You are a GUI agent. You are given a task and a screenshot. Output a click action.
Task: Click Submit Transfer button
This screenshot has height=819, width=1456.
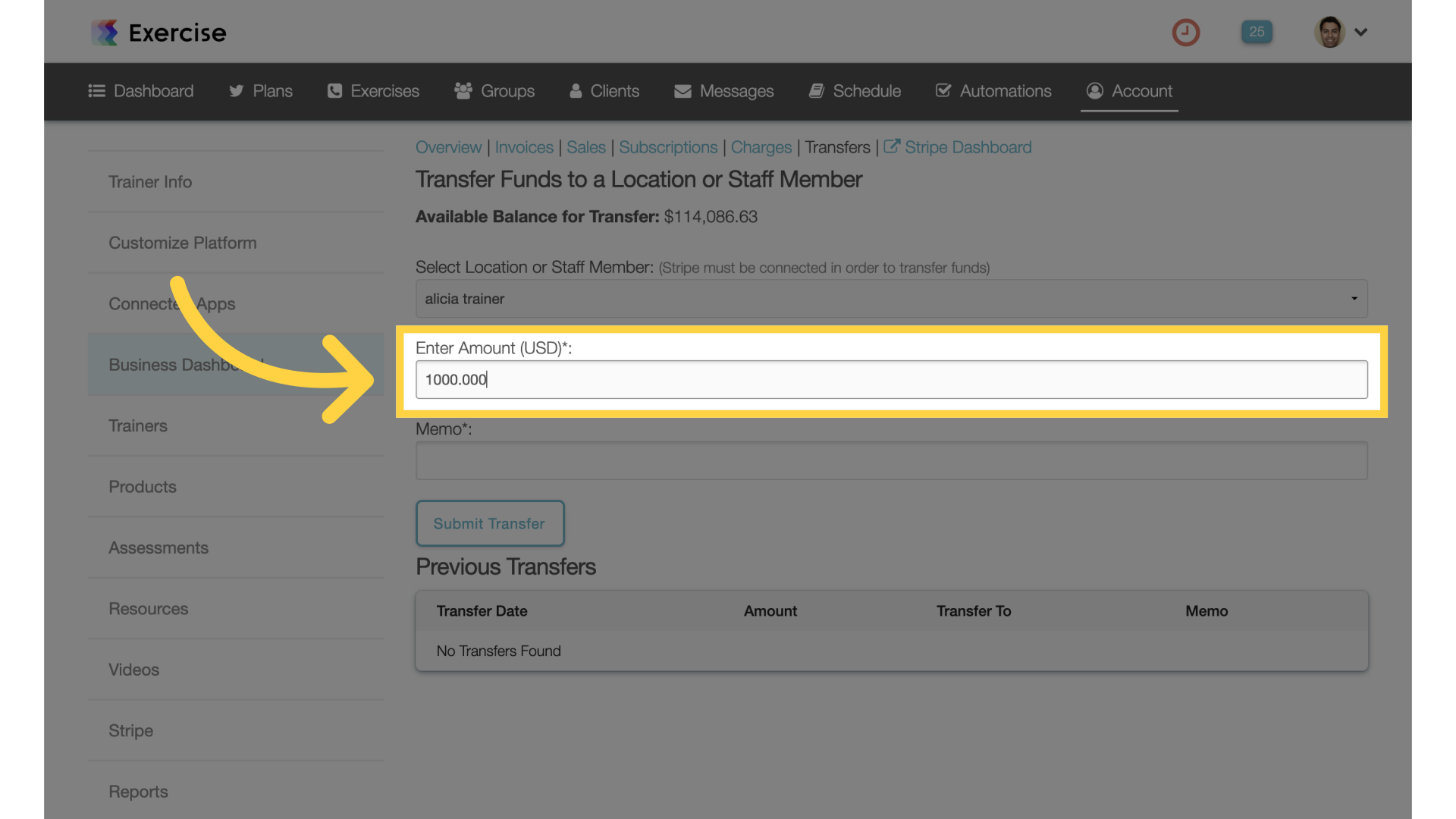[x=489, y=522]
